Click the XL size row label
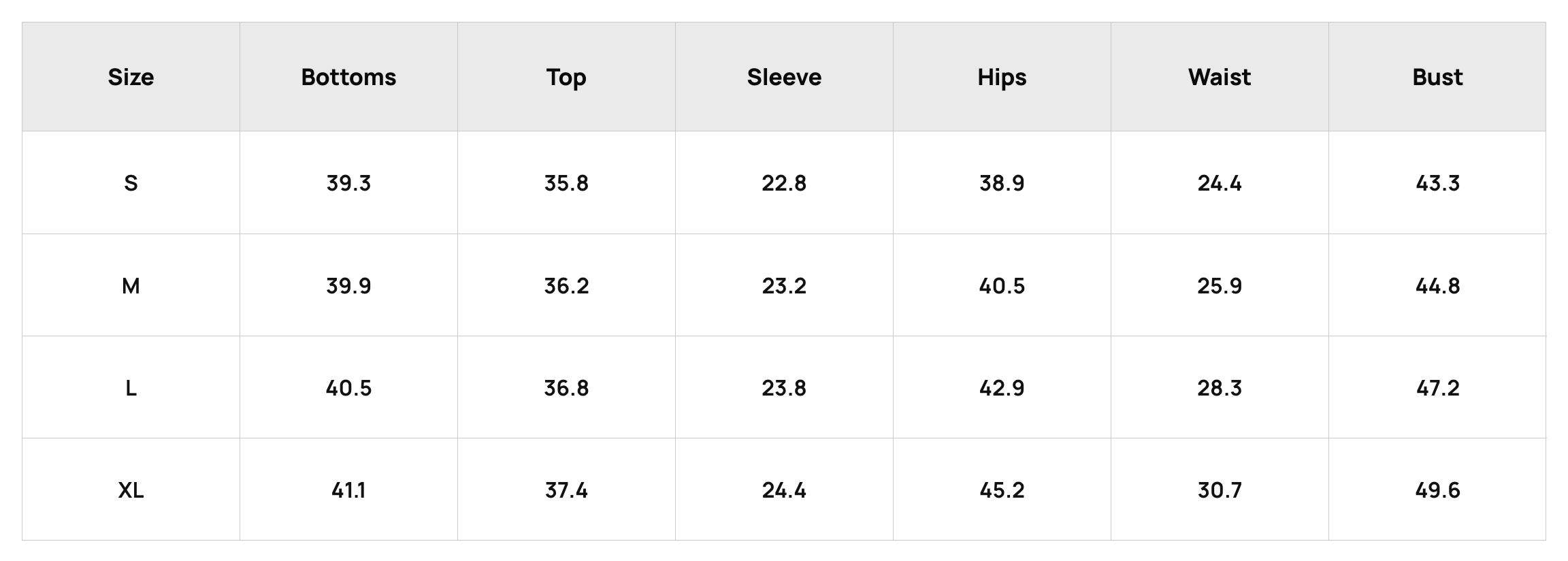The image size is (1568, 561). [131, 490]
